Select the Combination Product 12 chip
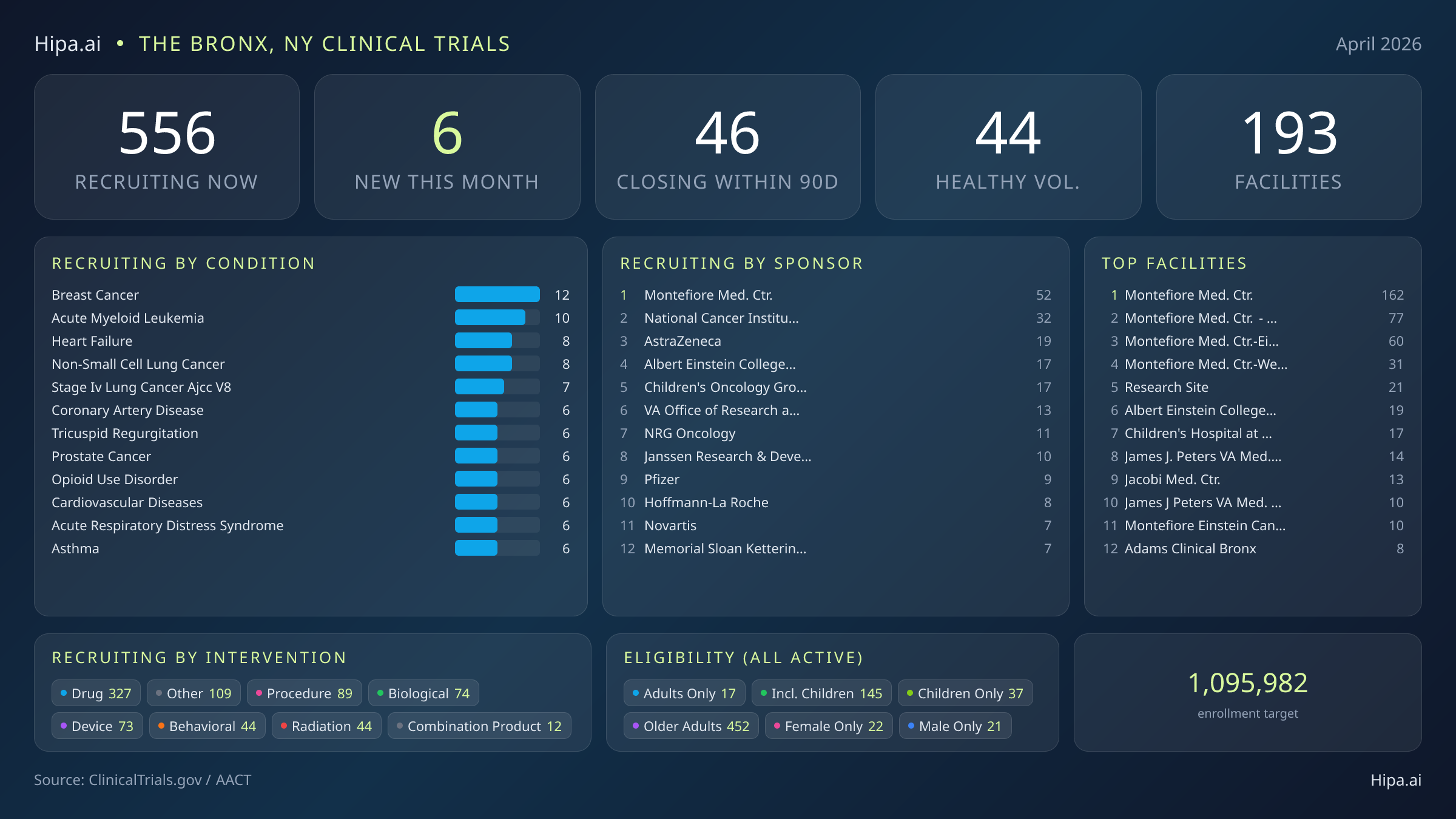Viewport: 1456px width, 819px height. 479,726
